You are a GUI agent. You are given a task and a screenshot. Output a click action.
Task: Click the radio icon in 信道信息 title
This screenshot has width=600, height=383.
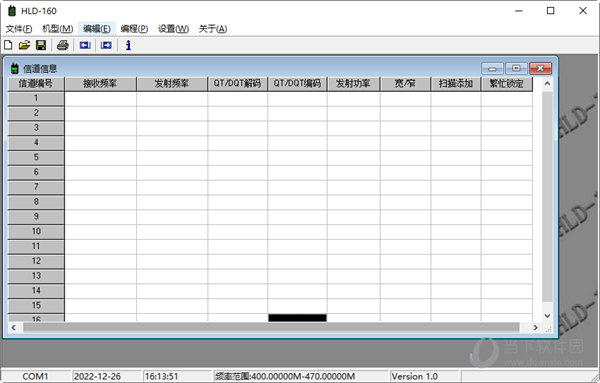(x=15, y=68)
